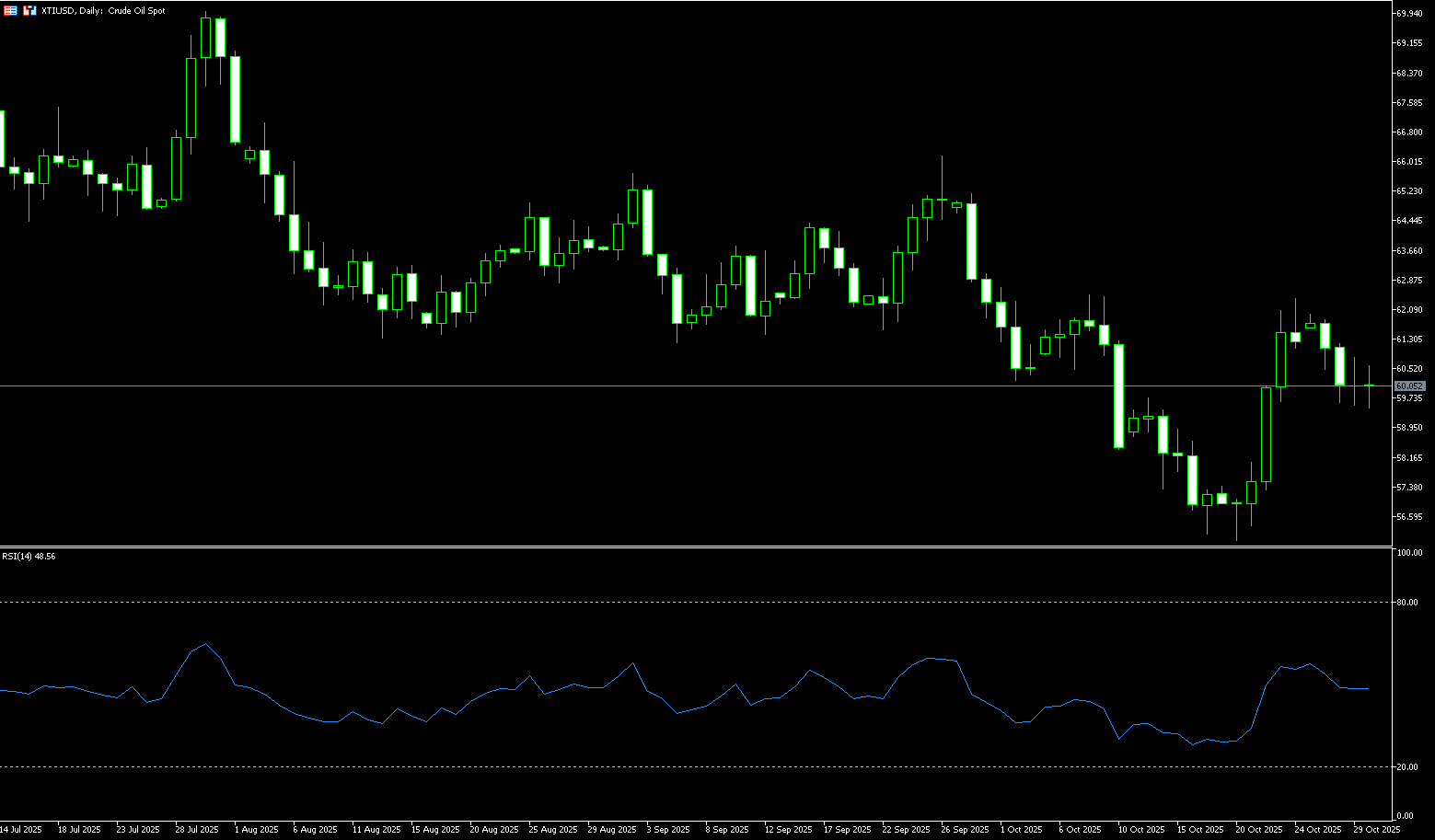Open the Depth of Market icon beside XTIUSD

pos(29,11)
